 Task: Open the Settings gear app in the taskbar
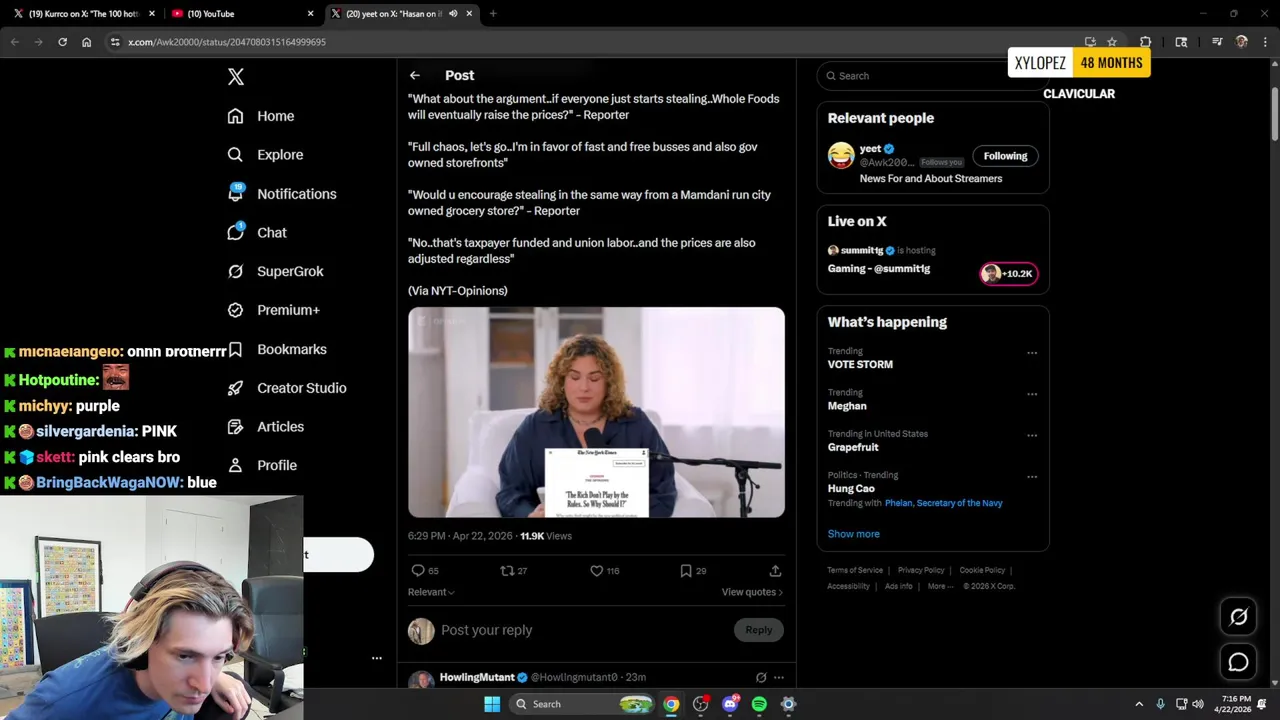click(788, 704)
